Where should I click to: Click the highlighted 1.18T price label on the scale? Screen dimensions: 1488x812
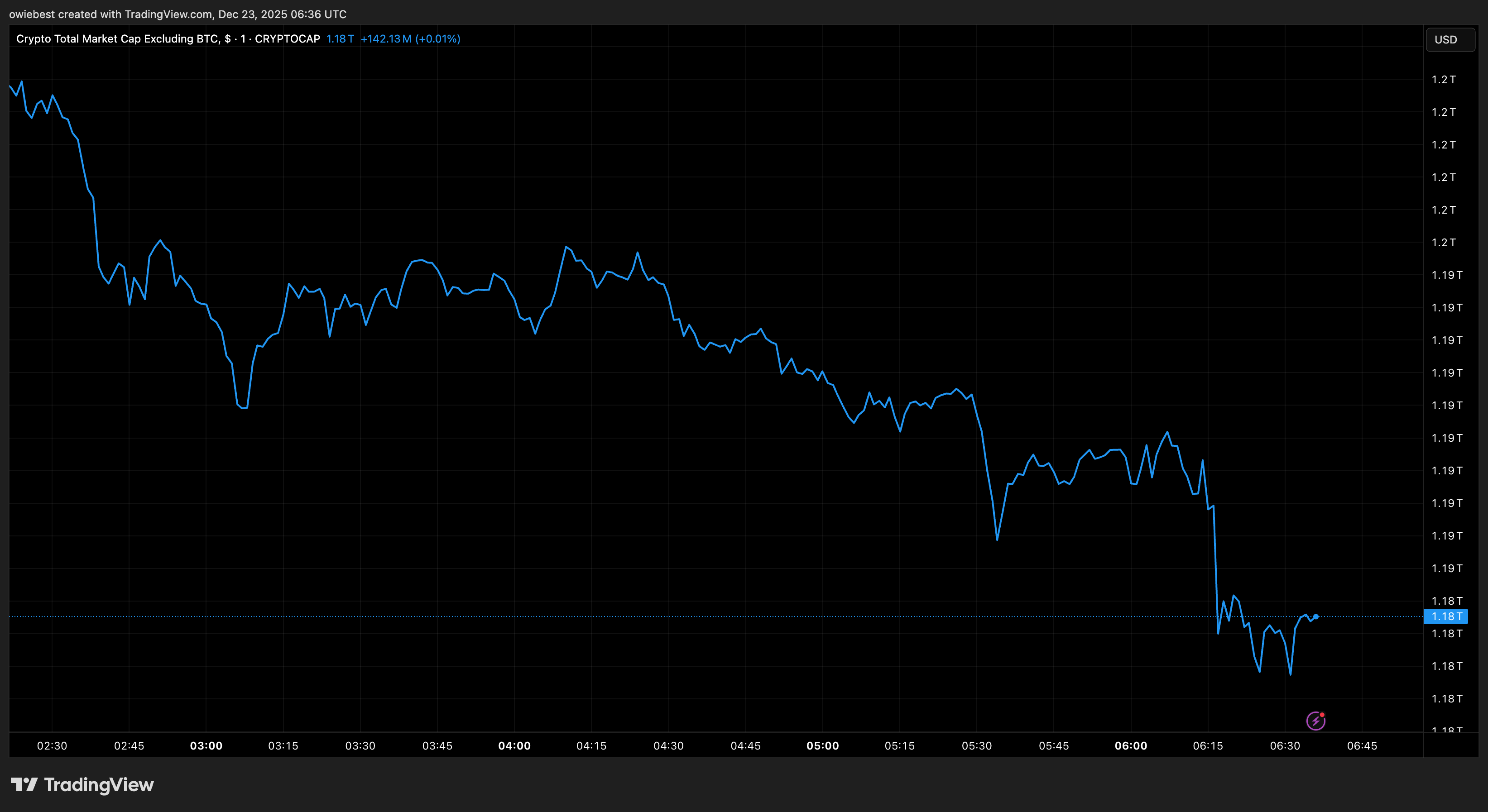(1445, 617)
